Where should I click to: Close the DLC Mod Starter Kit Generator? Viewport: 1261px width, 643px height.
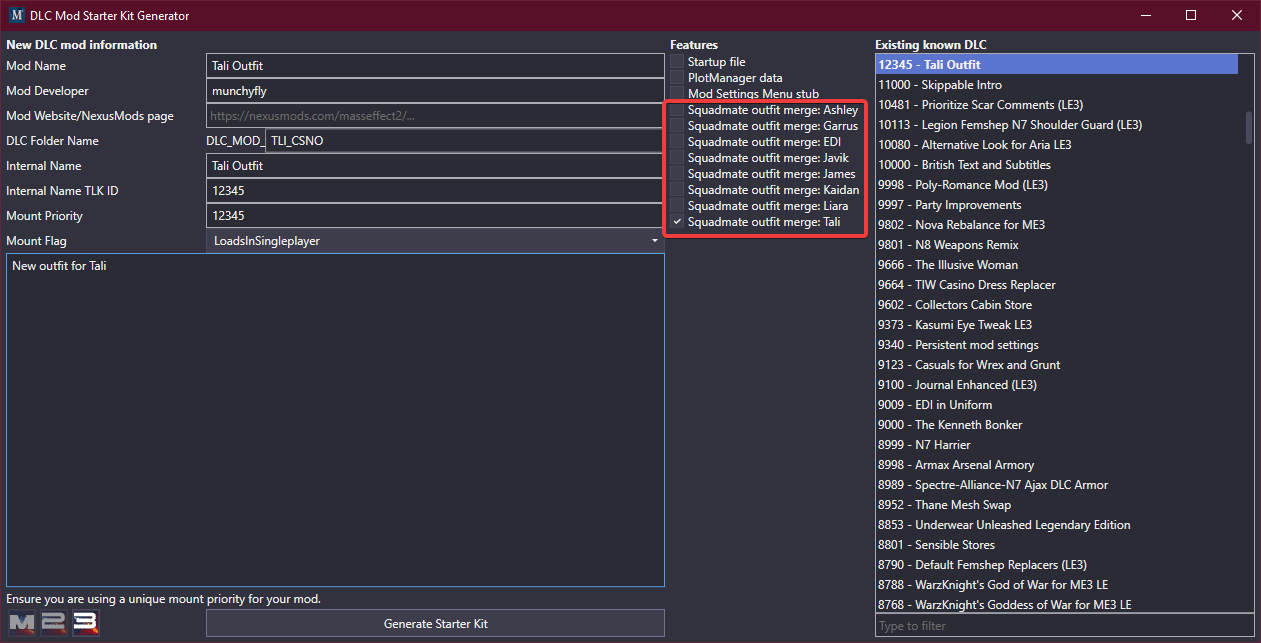[1237, 16]
